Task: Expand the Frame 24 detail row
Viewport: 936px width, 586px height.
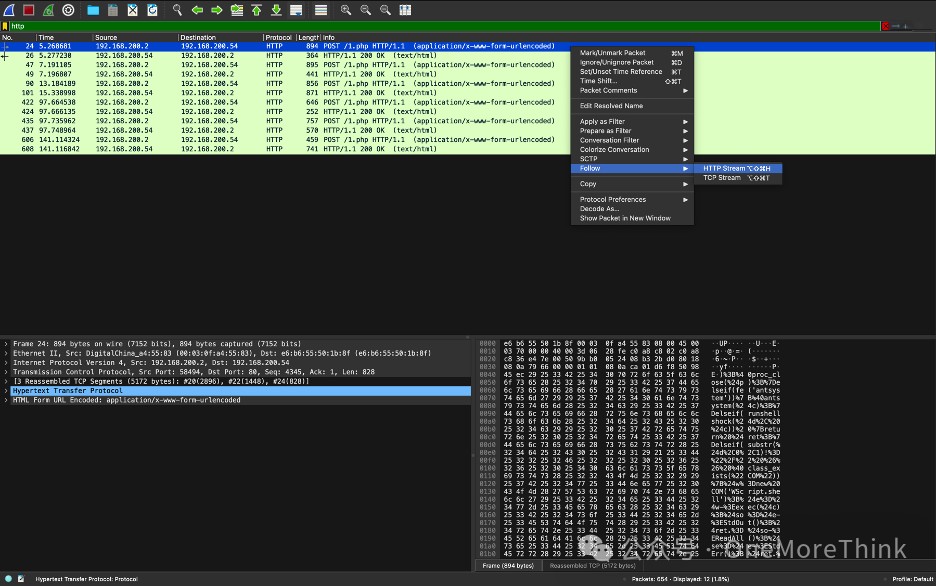Action: [6, 344]
